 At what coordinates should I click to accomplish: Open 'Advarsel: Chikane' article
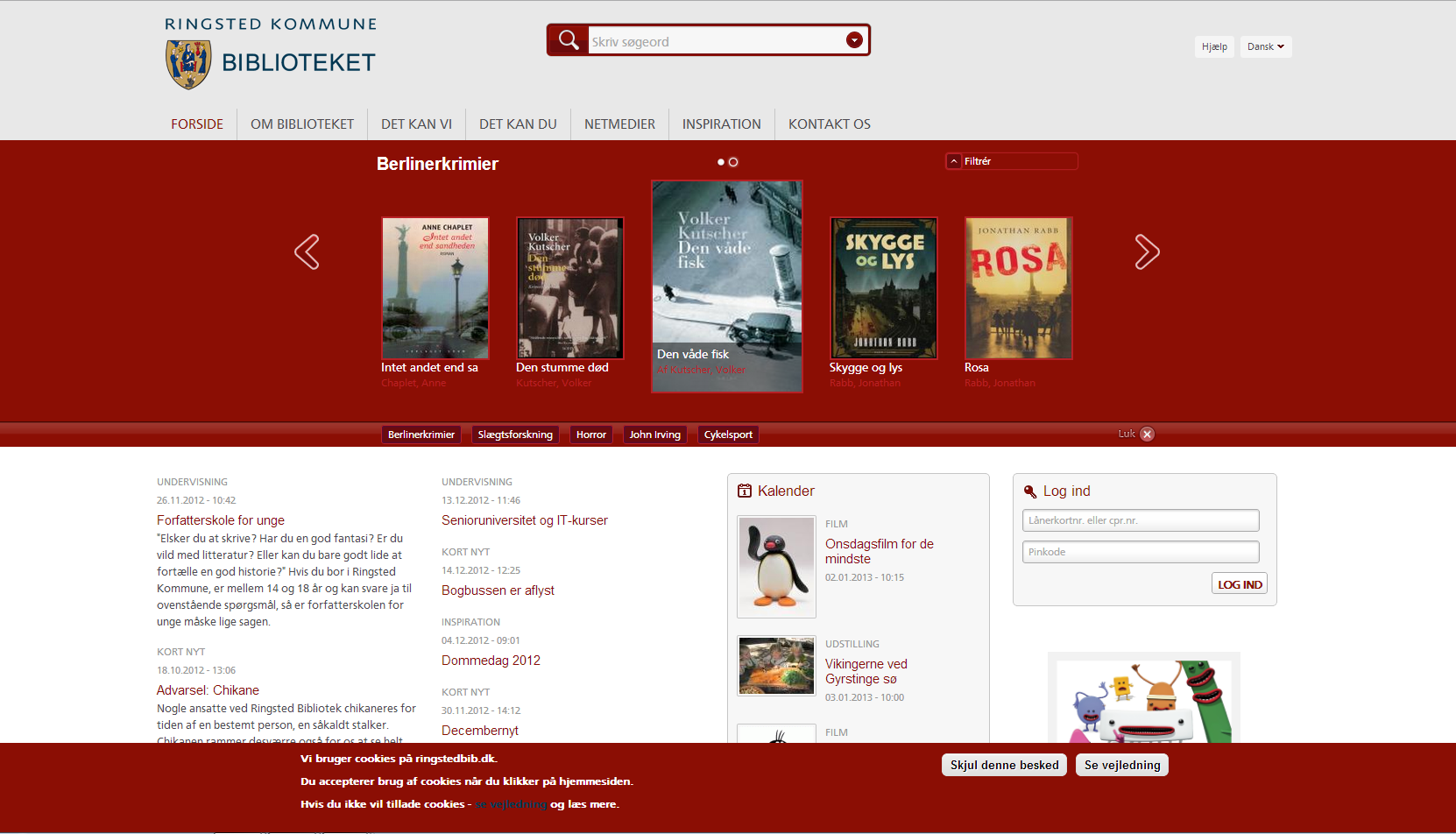tap(208, 690)
